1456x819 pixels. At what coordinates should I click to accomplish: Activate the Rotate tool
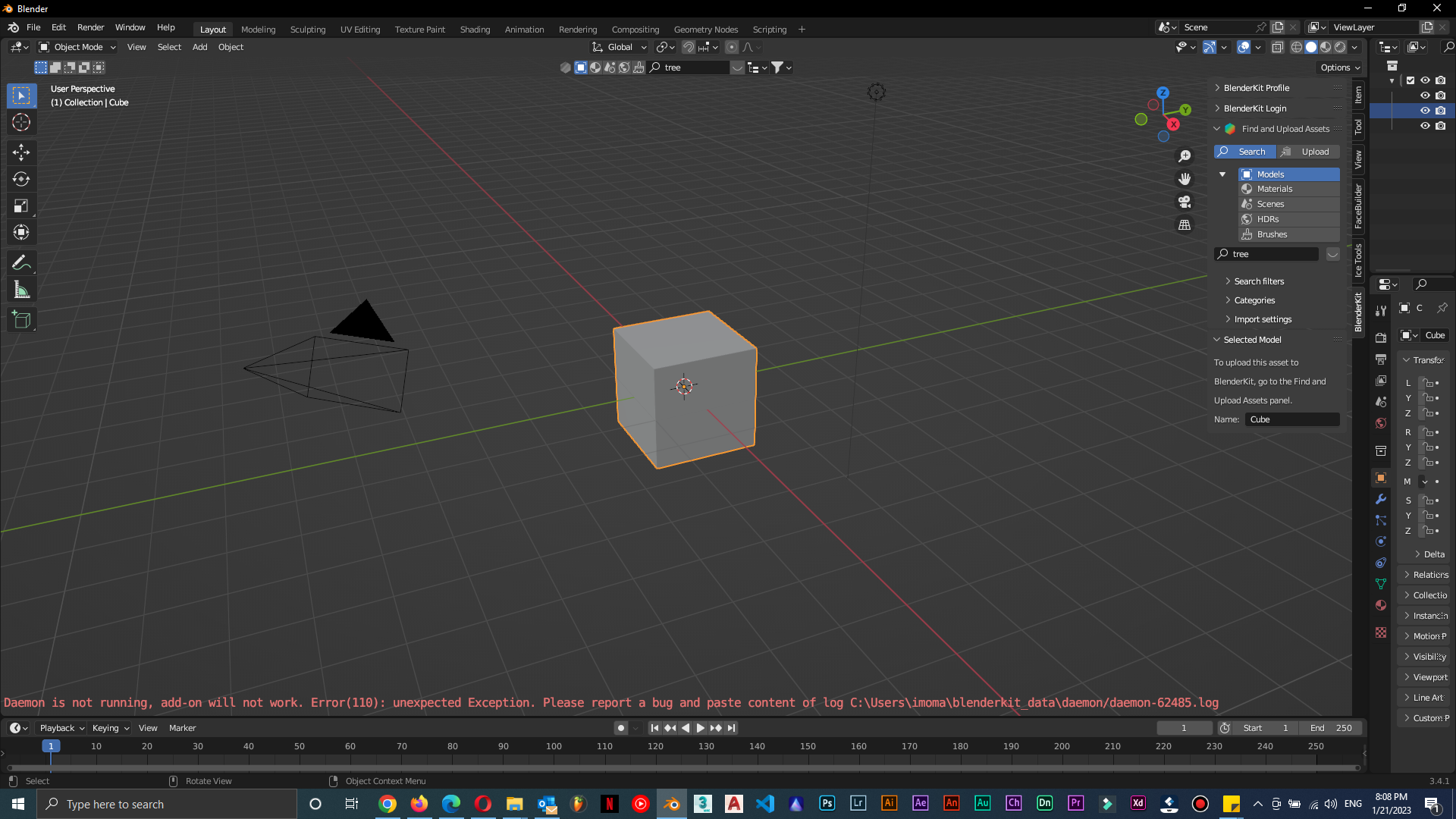click(x=21, y=179)
